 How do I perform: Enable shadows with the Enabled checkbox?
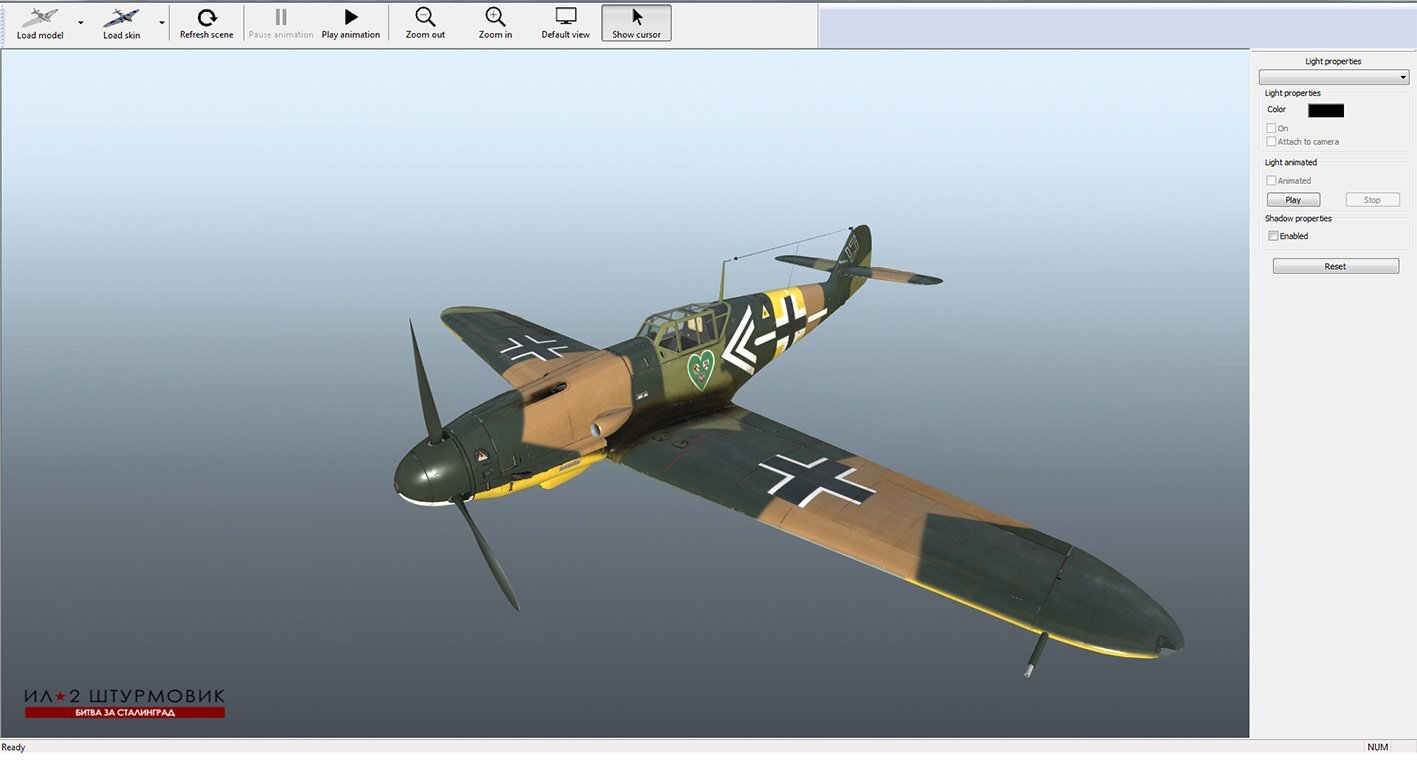tap(1273, 236)
